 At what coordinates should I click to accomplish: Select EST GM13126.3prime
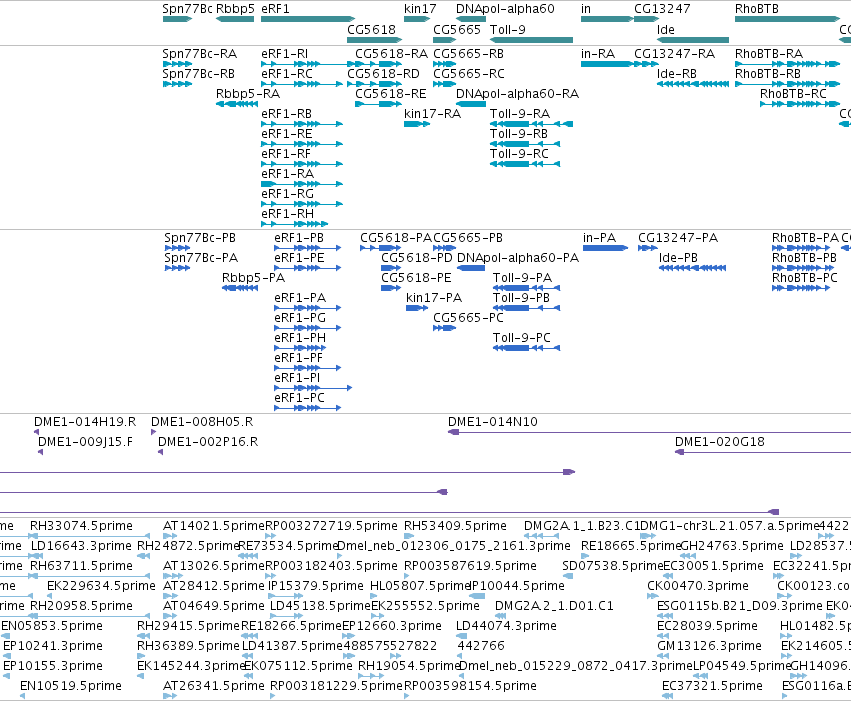tap(709, 646)
